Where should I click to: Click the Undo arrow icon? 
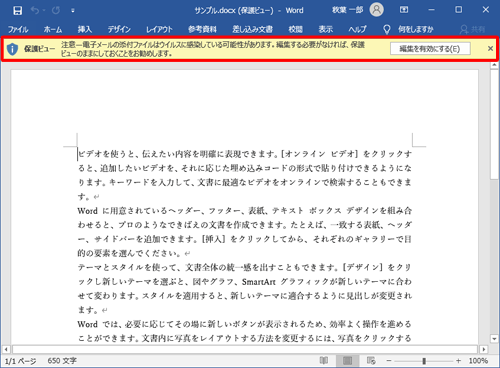pyautogui.click(x=35, y=10)
